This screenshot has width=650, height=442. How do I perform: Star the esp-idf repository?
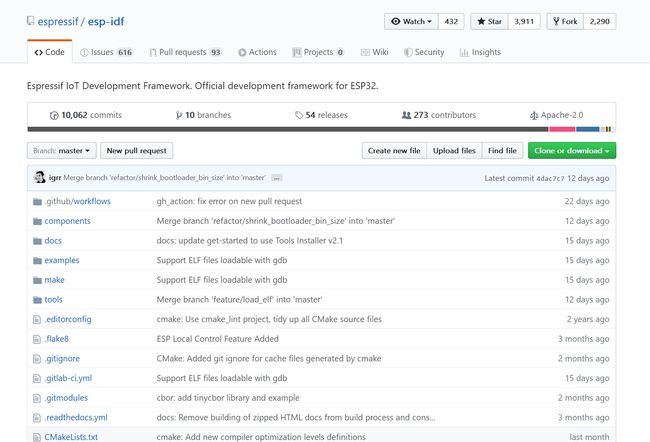[489, 22]
